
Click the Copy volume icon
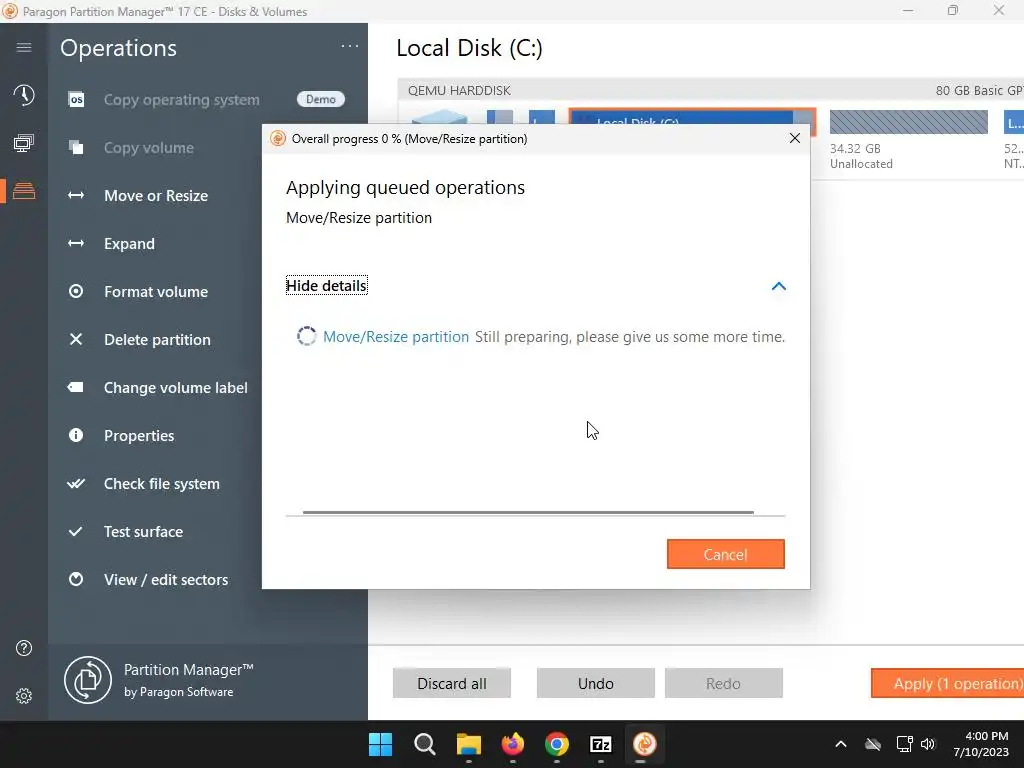[76, 148]
